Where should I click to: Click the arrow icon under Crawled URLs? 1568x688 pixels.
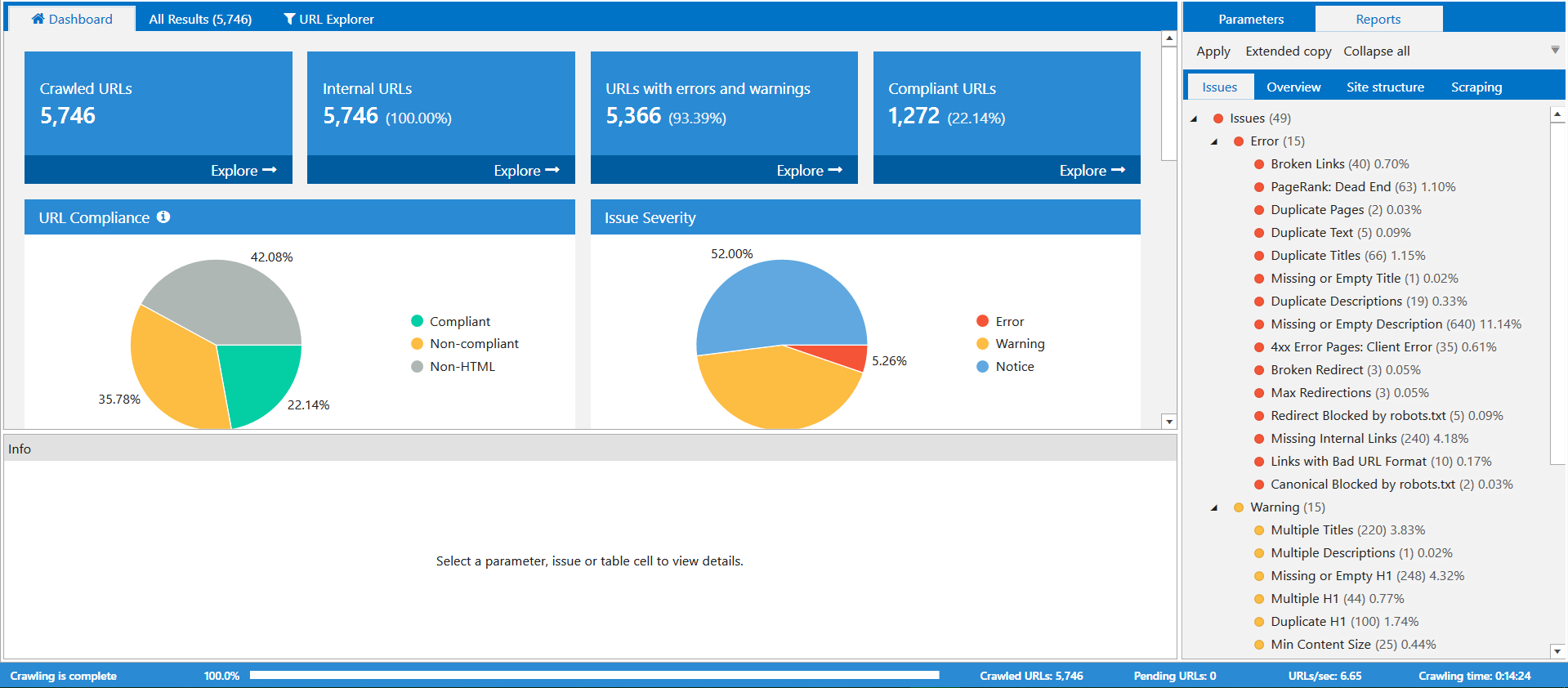(x=270, y=170)
